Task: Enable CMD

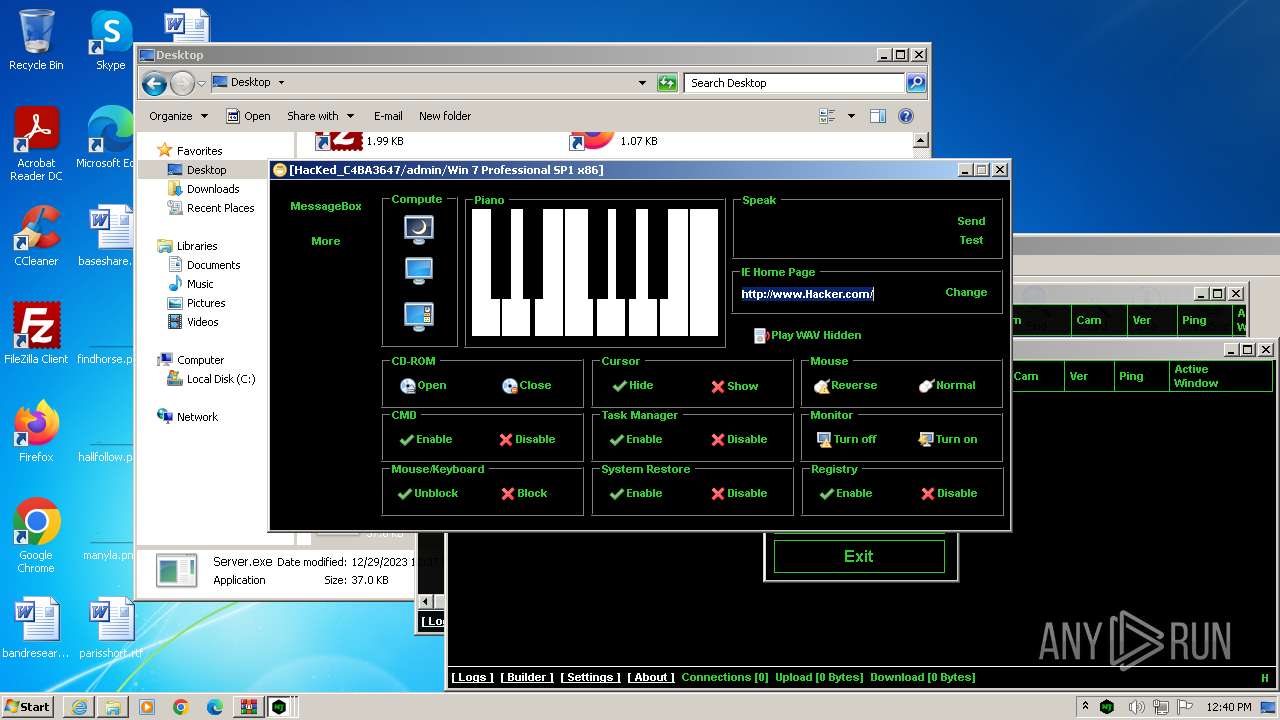Action: (x=425, y=439)
